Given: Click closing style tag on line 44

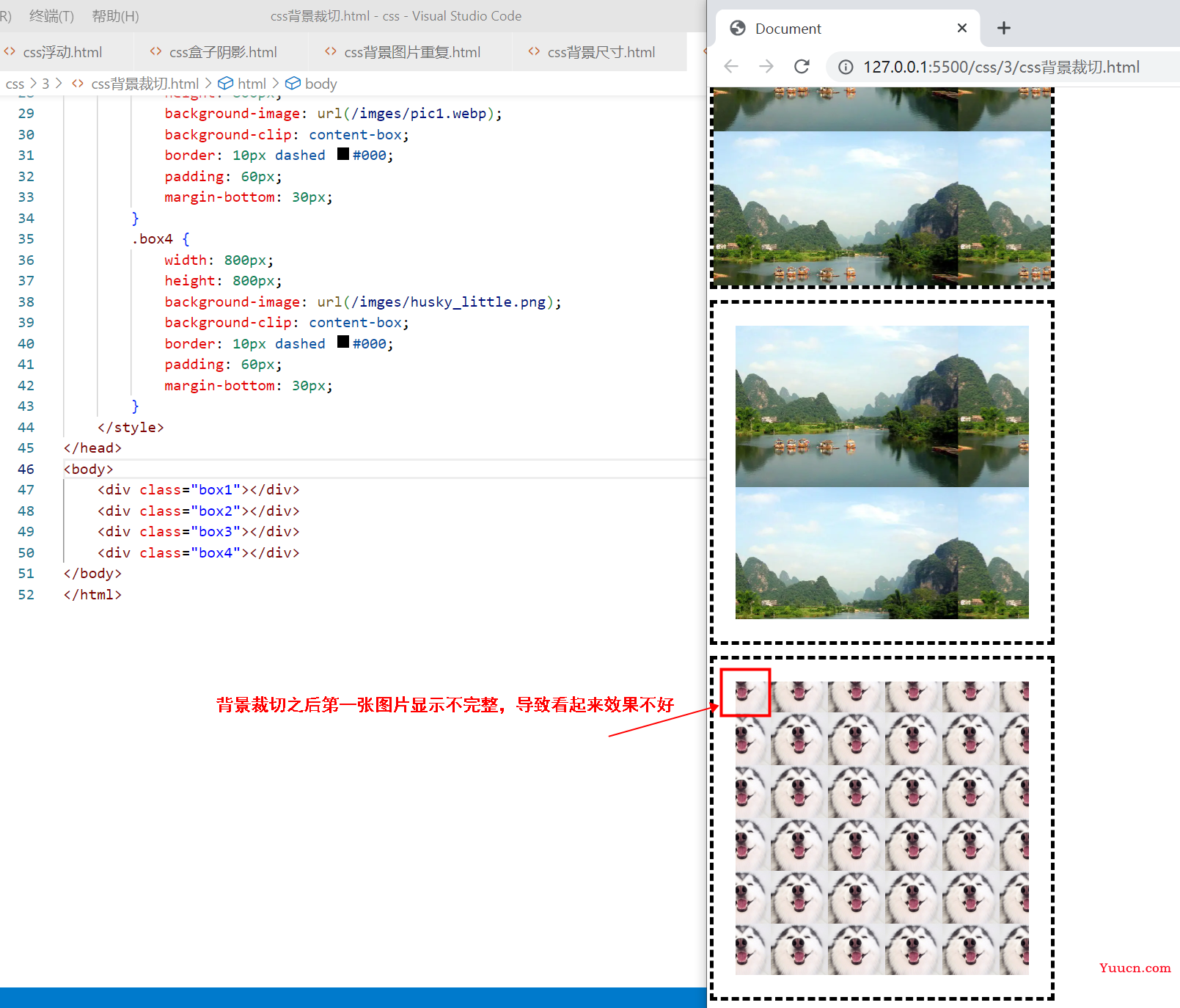Looking at the screenshot, I should (x=131, y=427).
